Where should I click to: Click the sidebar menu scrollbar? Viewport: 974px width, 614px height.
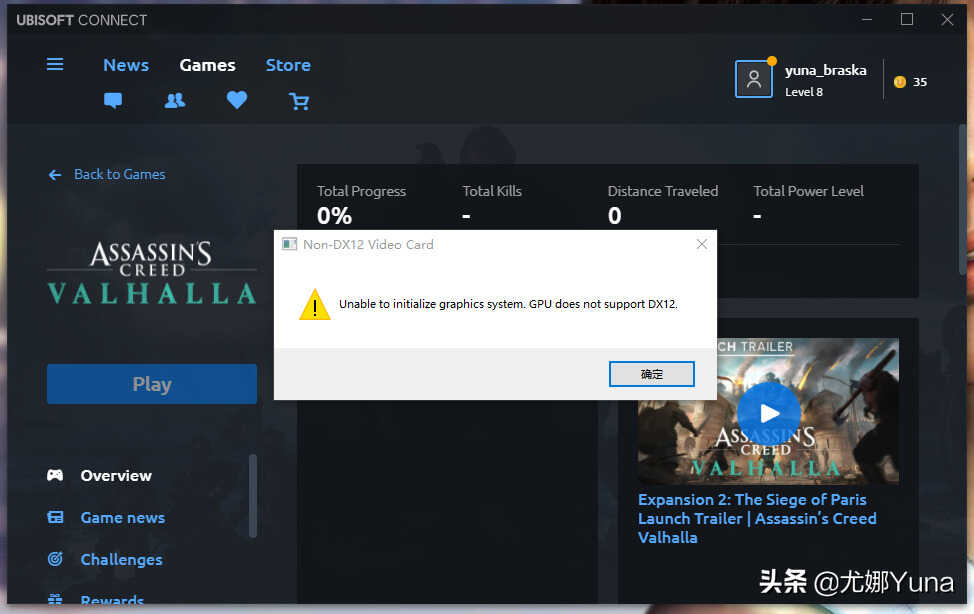click(x=253, y=496)
